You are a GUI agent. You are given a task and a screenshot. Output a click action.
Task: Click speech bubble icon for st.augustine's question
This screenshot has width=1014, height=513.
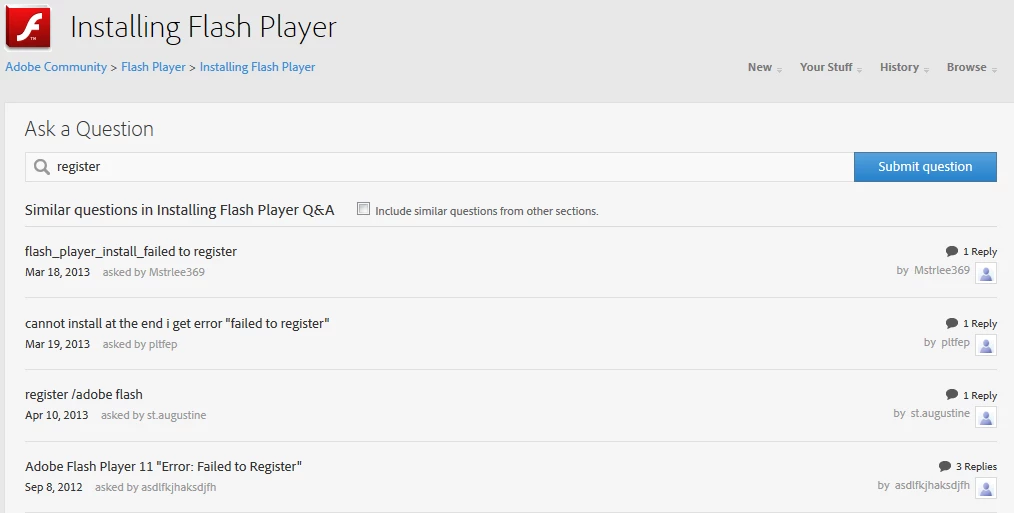click(x=951, y=395)
